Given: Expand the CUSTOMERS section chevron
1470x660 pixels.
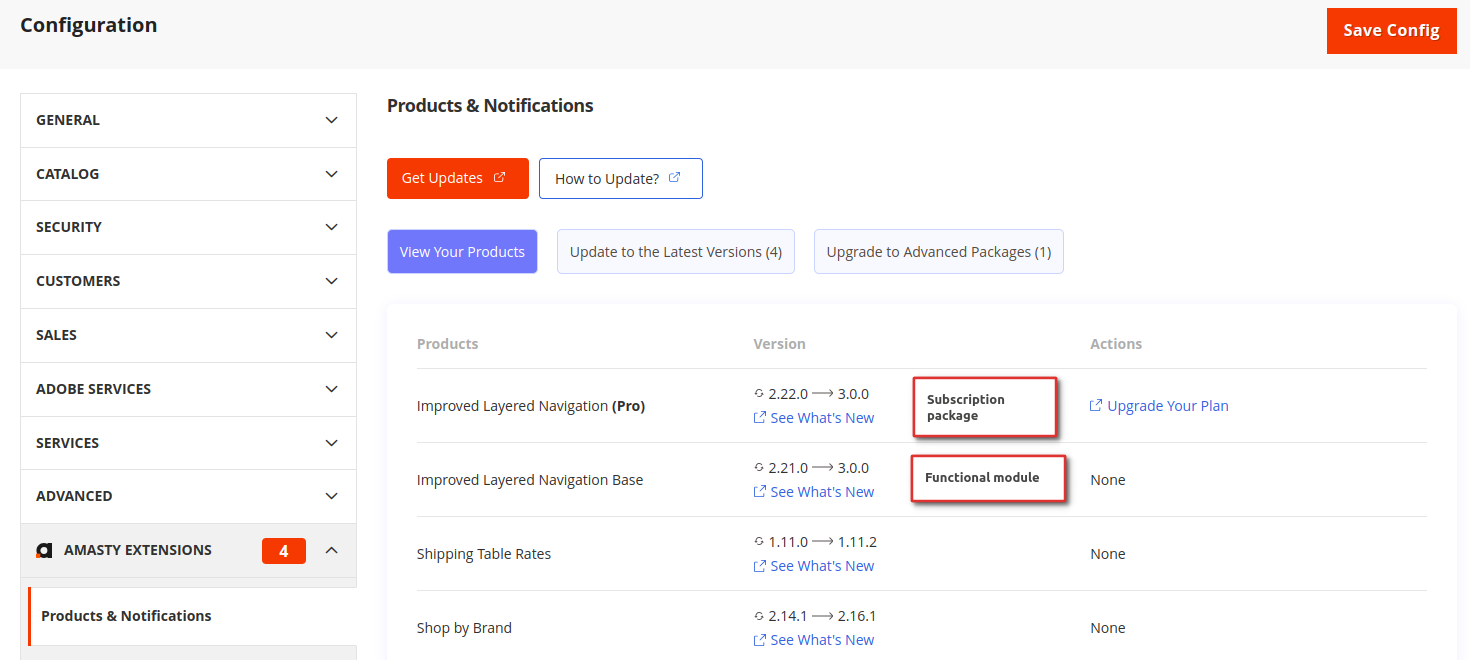Looking at the screenshot, I should [x=332, y=281].
